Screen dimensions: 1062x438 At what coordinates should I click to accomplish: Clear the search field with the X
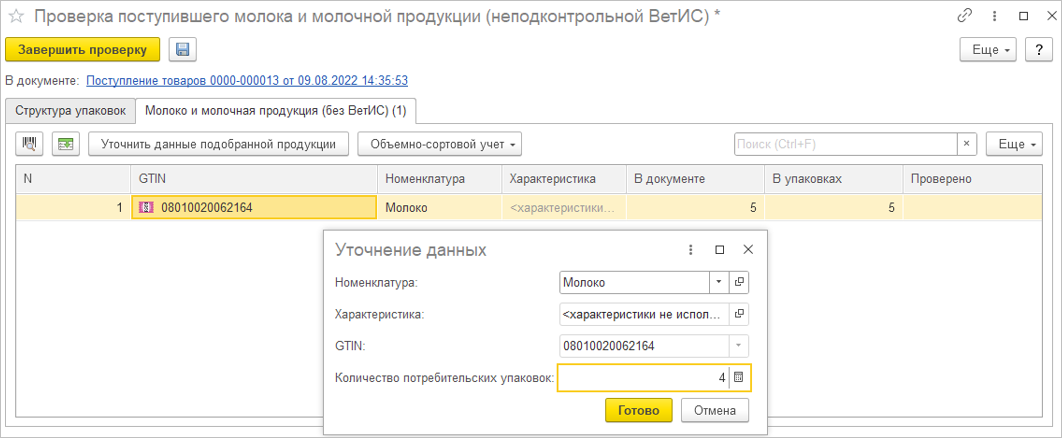(x=967, y=144)
